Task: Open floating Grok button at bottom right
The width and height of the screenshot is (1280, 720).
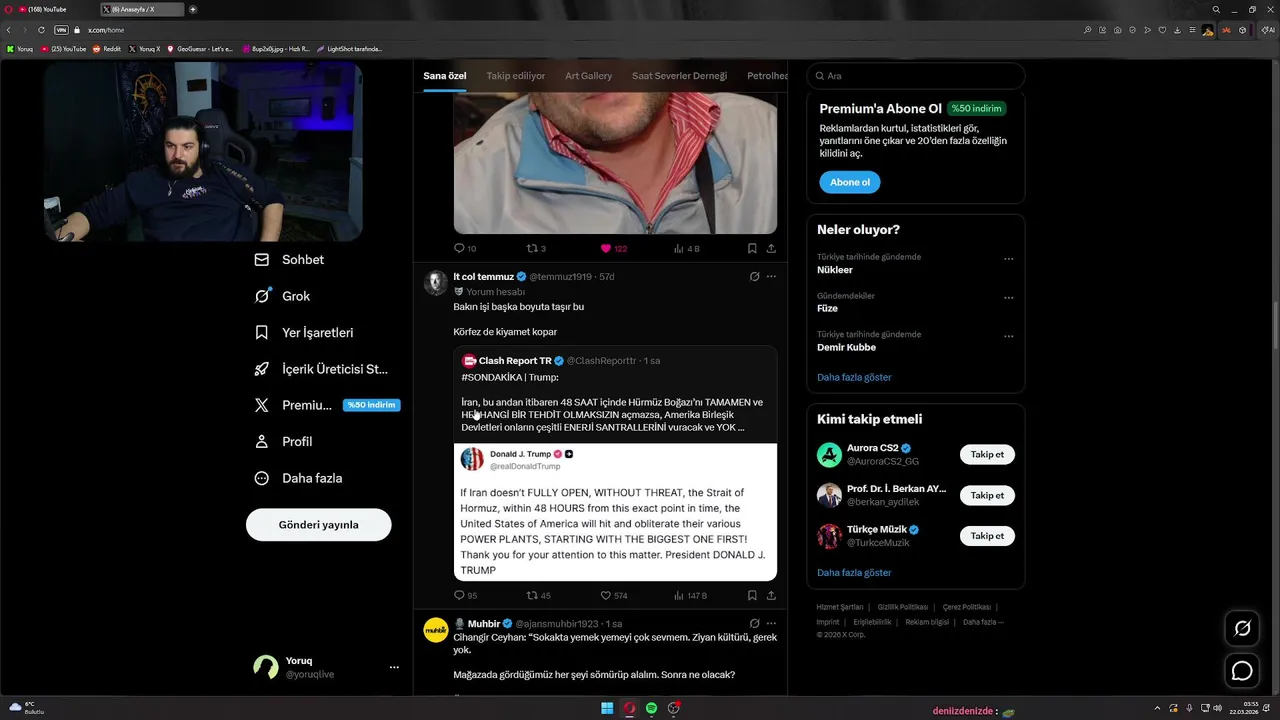Action: [1242, 628]
